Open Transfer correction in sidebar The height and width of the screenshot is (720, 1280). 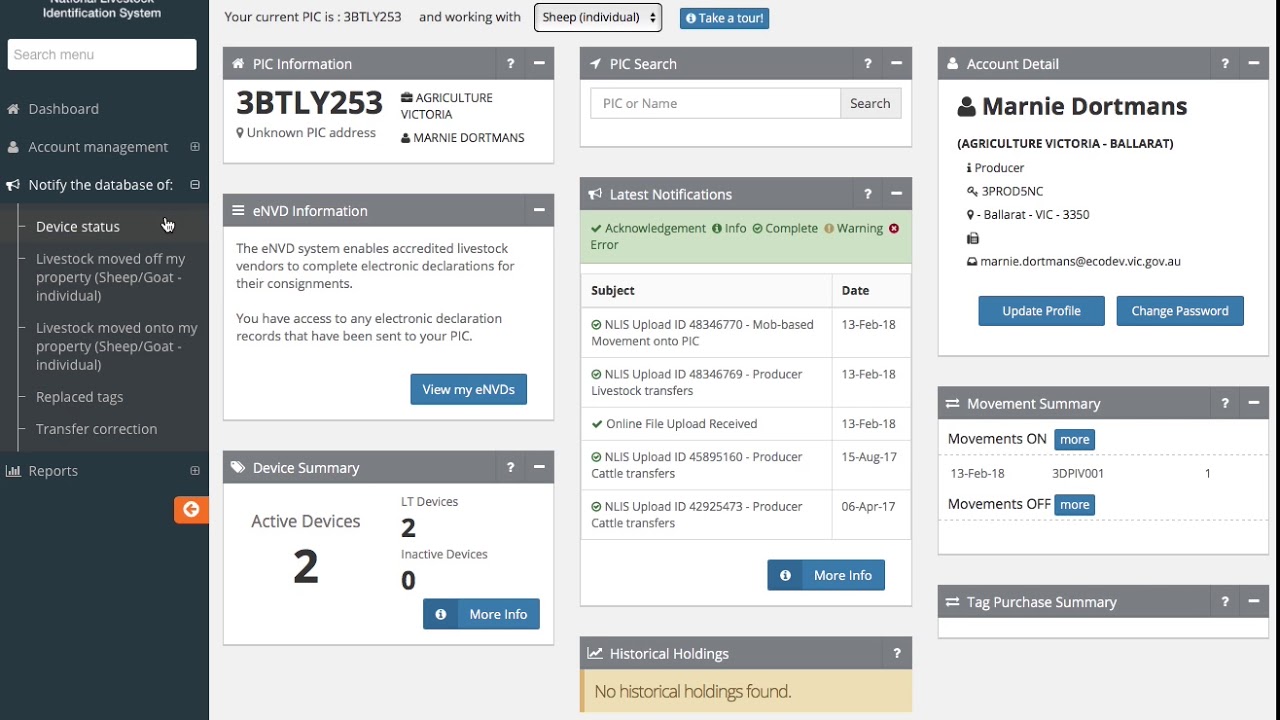coord(96,429)
